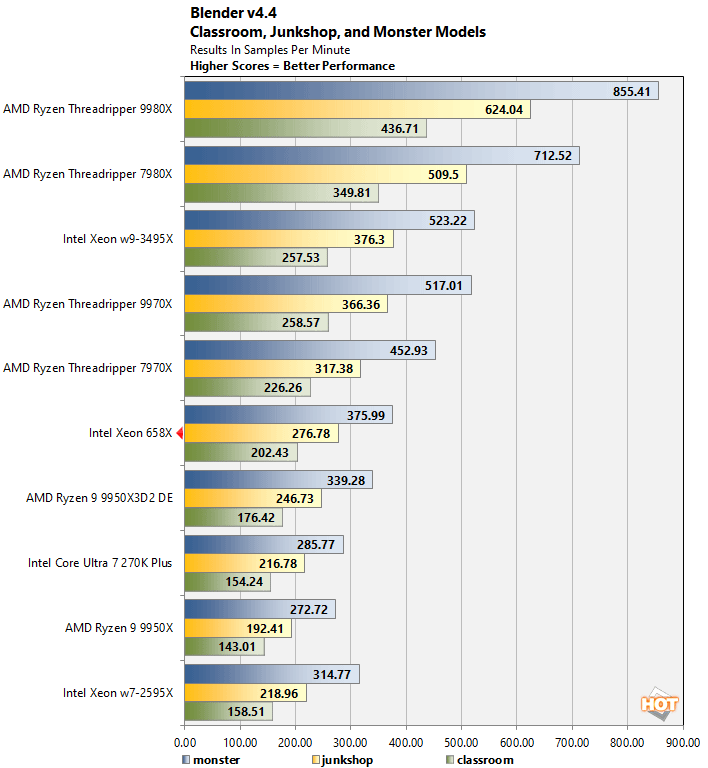Click the 100.00 x-axis tick label
The width and height of the screenshot is (708, 768).
click(x=240, y=743)
